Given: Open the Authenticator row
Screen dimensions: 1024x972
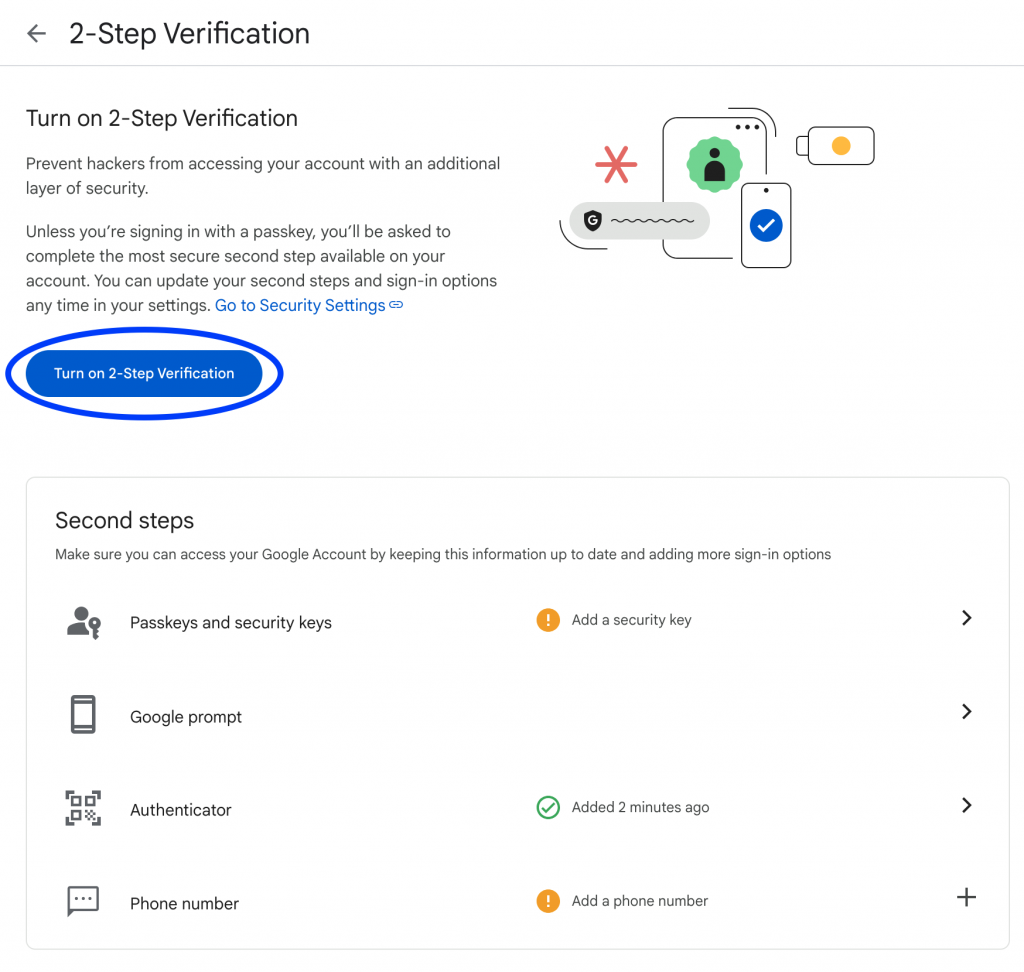Looking at the screenshot, I should (x=518, y=808).
